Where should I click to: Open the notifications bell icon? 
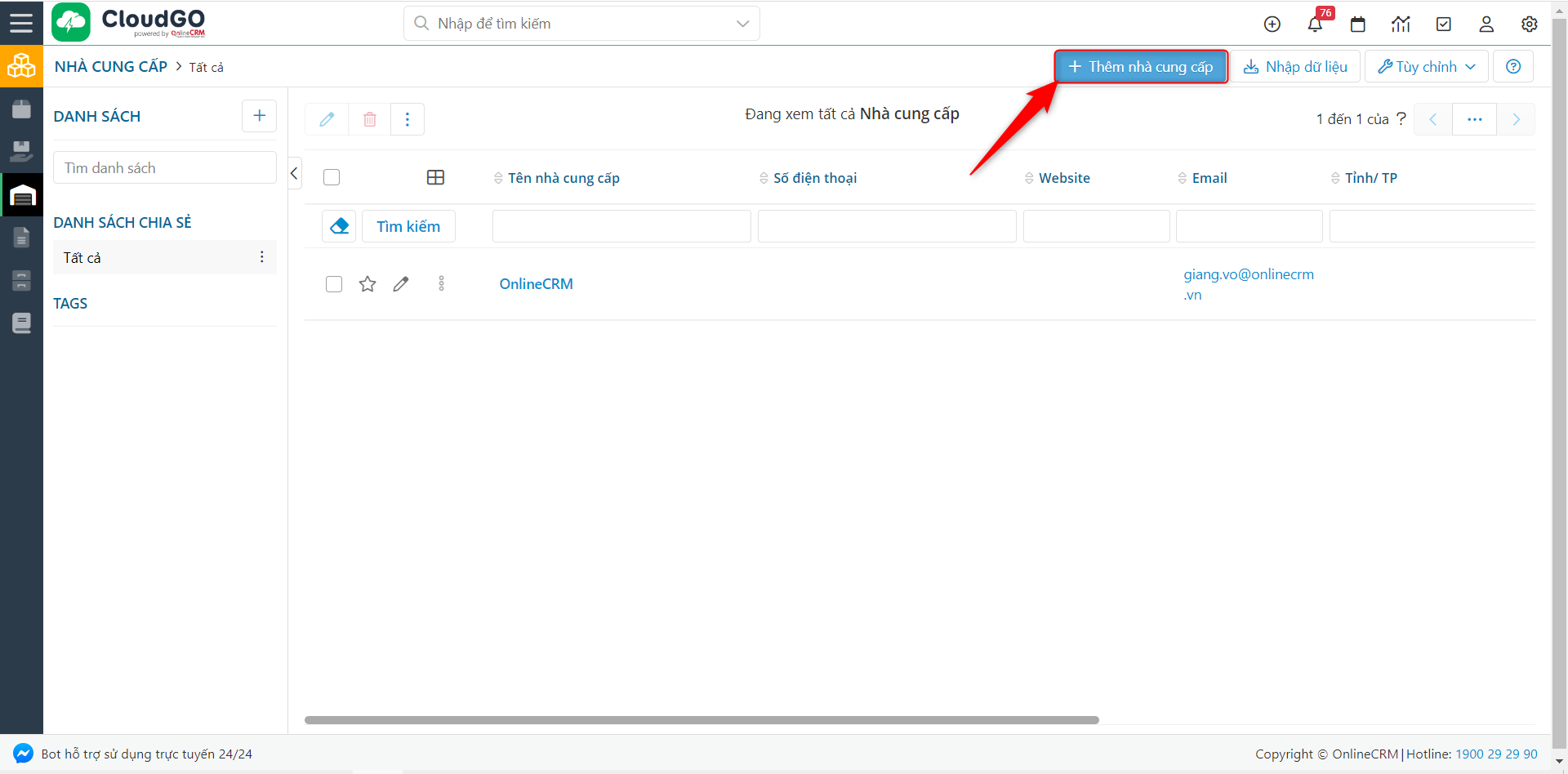pos(1315,24)
